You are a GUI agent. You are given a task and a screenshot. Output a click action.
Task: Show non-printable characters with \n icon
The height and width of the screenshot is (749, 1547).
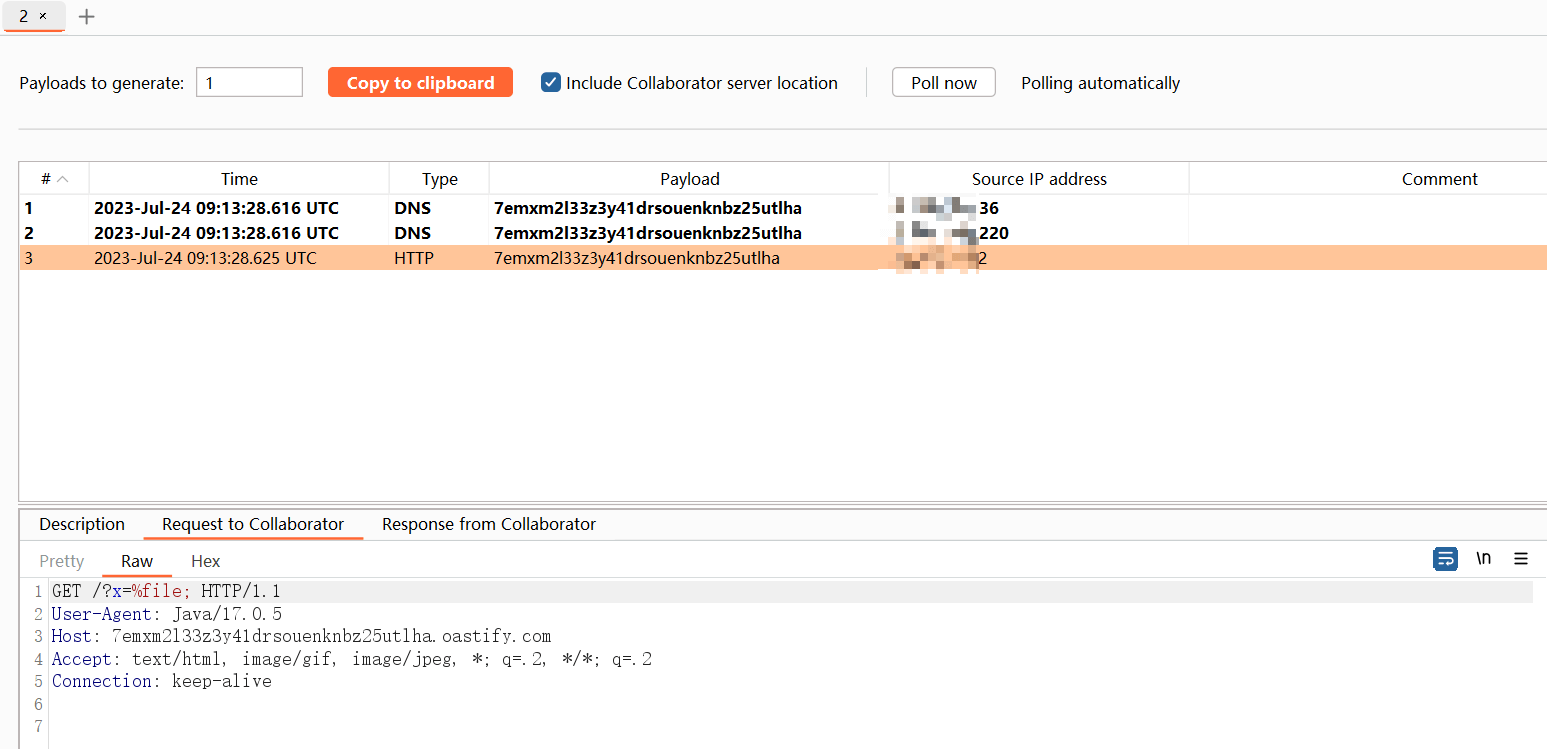1484,559
